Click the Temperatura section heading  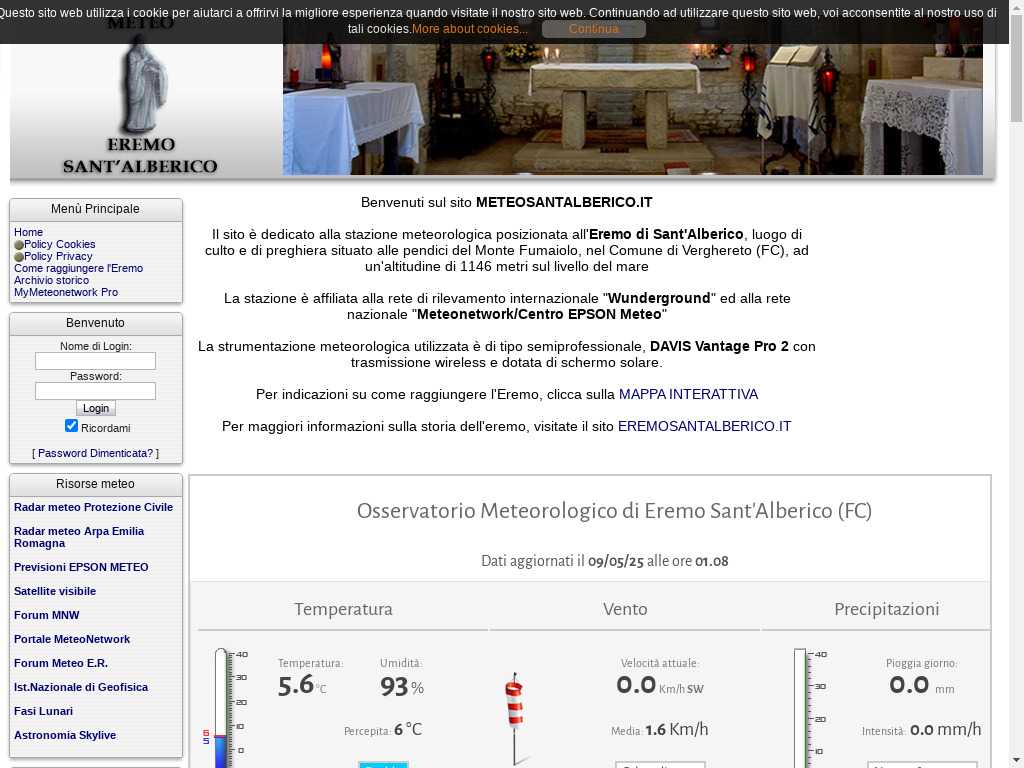(x=343, y=609)
